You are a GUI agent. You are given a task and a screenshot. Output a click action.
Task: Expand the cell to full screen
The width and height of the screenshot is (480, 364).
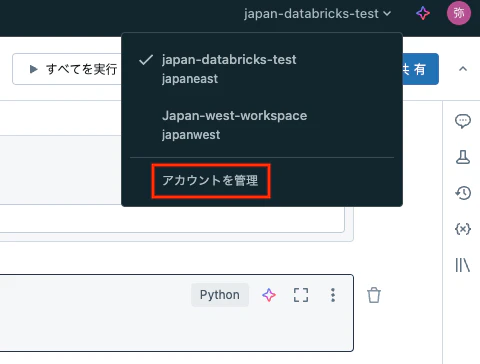[x=301, y=295]
